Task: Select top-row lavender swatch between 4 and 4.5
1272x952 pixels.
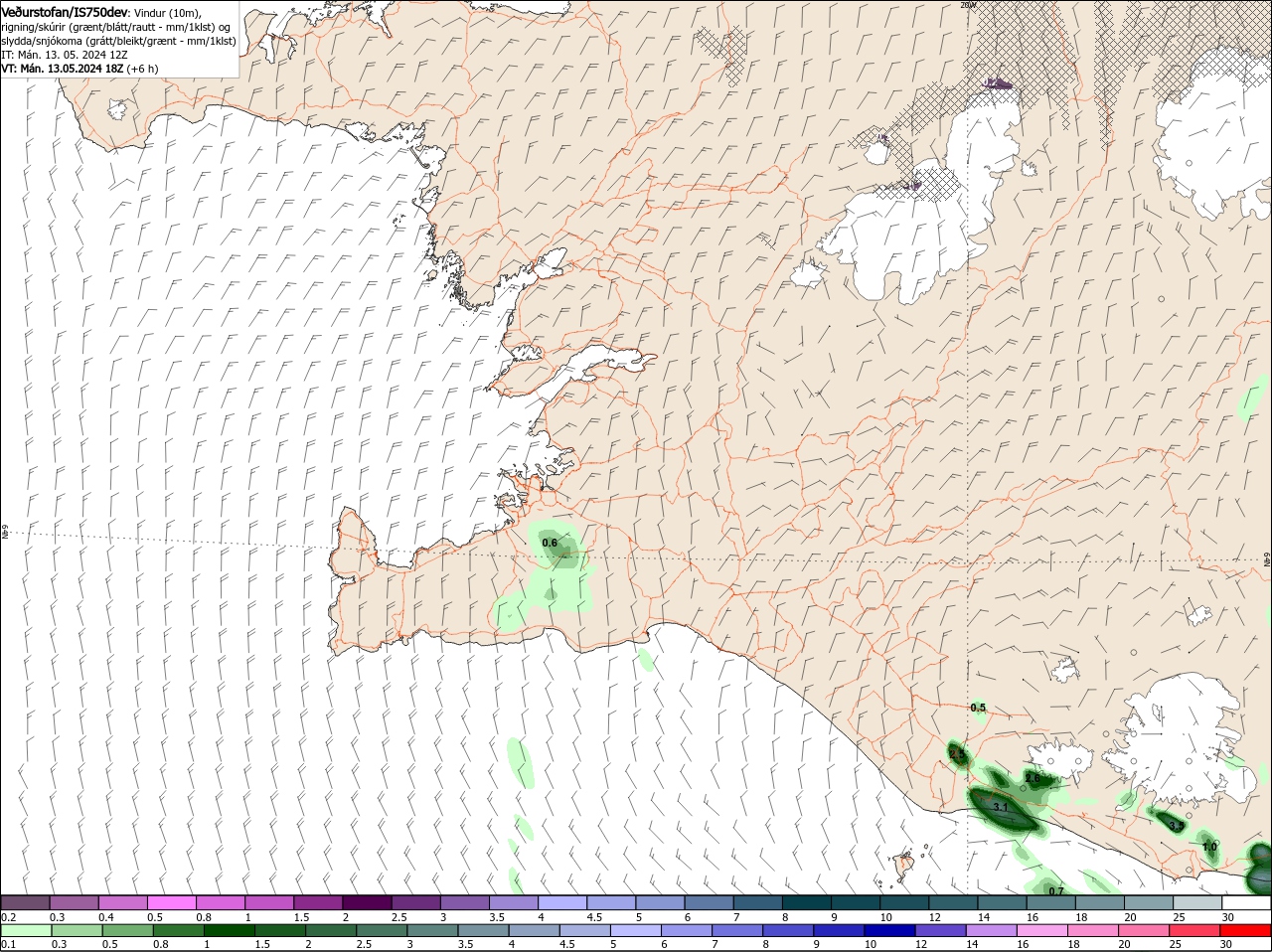Action: pyautogui.click(x=562, y=902)
